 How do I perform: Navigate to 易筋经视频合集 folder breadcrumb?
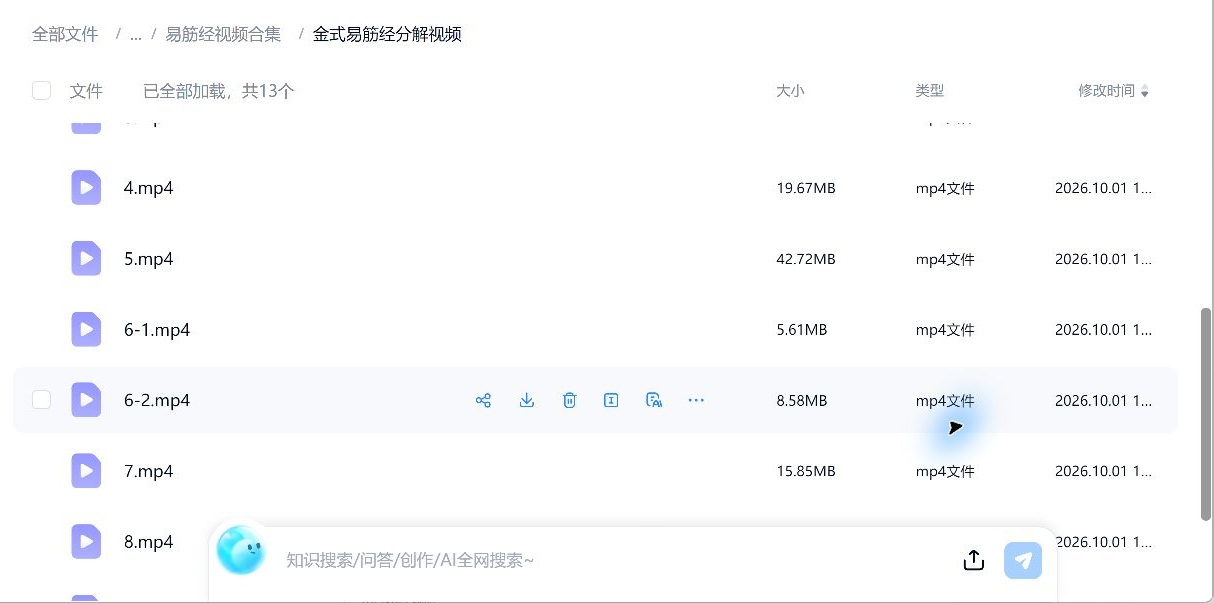pyautogui.click(x=223, y=34)
